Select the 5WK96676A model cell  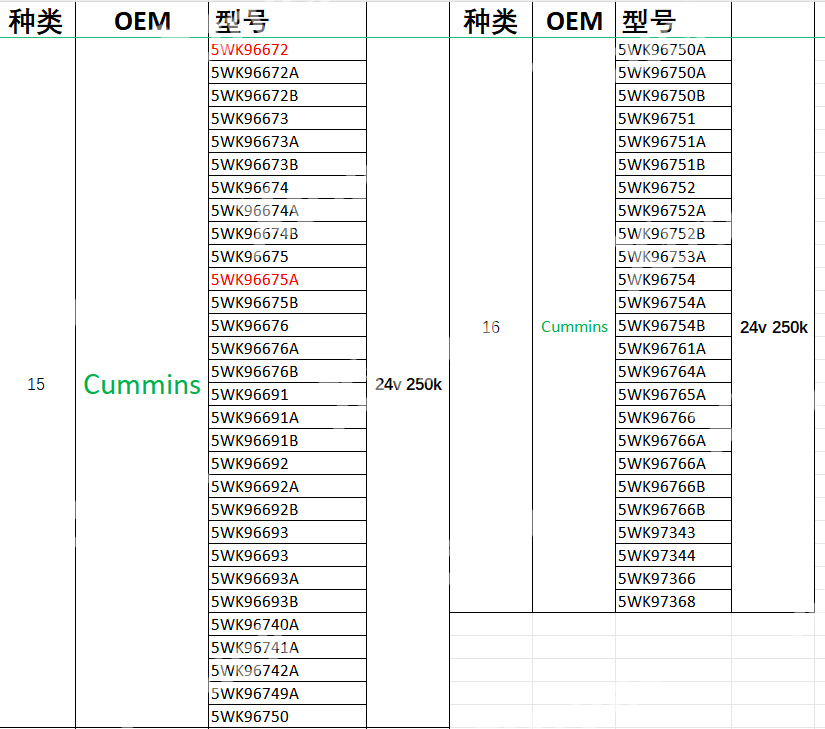coord(287,348)
